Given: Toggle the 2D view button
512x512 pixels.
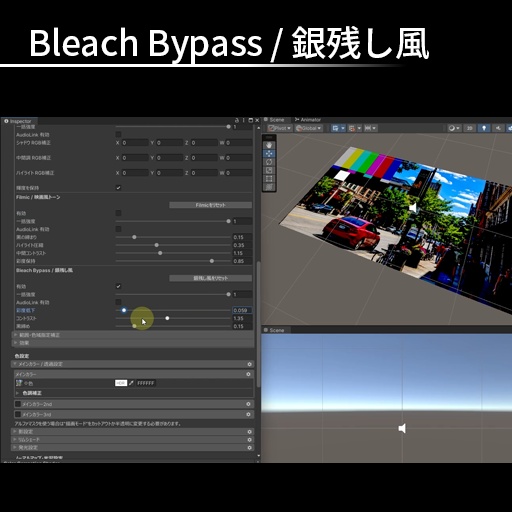Looking at the screenshot, I should click(469, 128).
